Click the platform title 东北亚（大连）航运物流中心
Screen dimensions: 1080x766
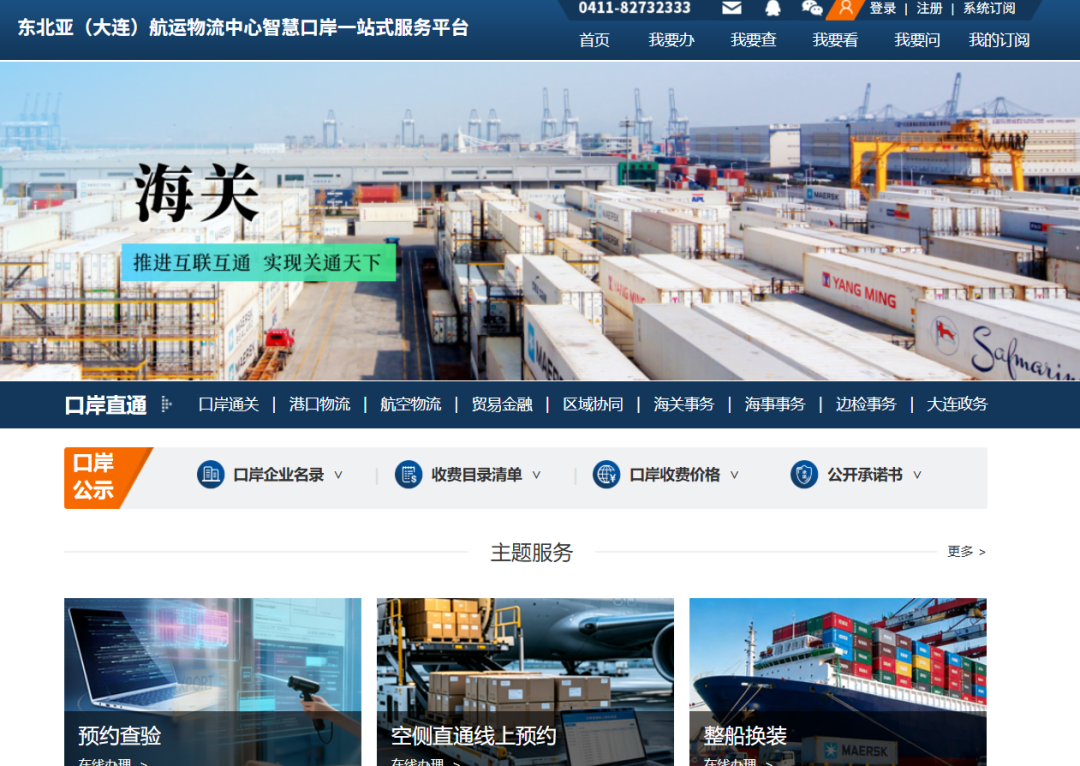pyautogui.click(x=242, y=28)
